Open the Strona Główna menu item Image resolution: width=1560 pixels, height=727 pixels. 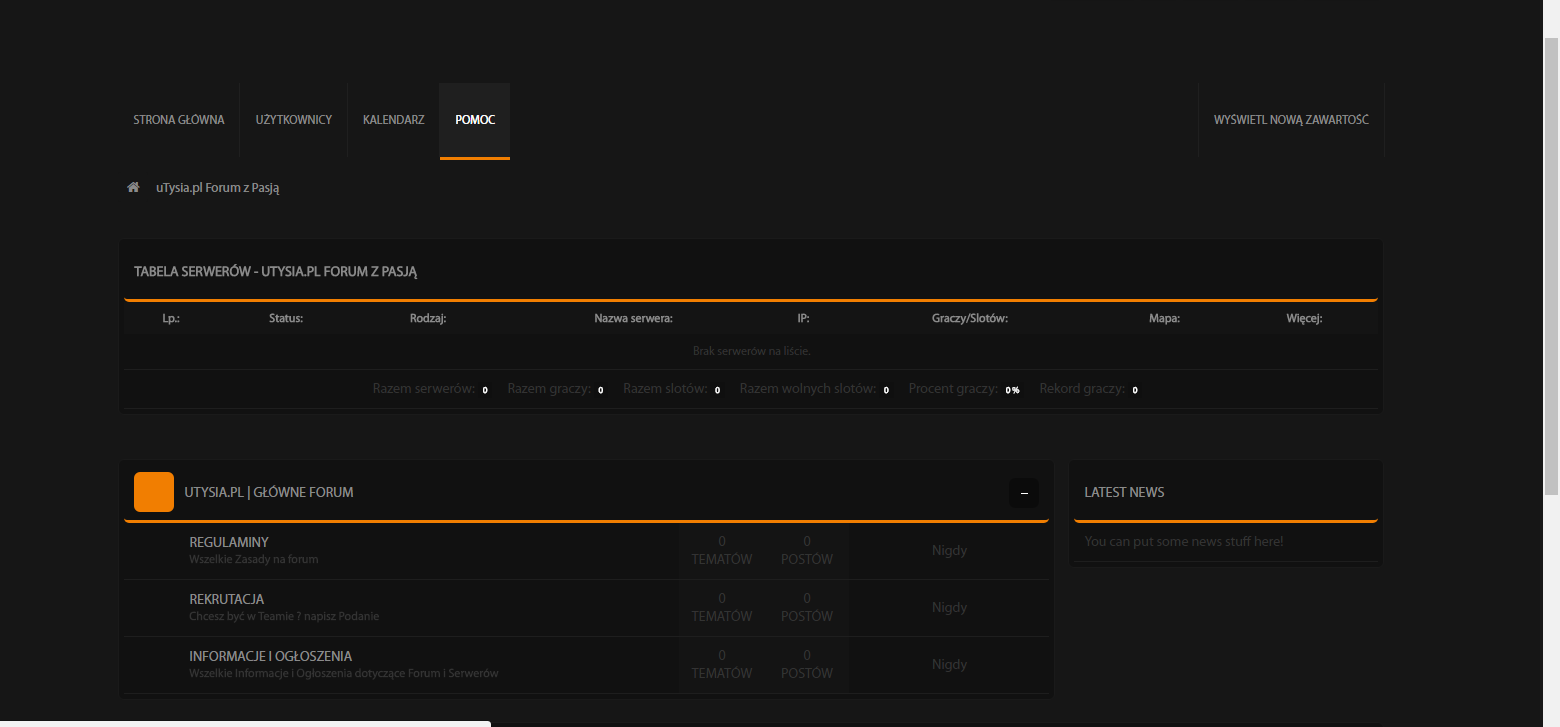point(179,120)
